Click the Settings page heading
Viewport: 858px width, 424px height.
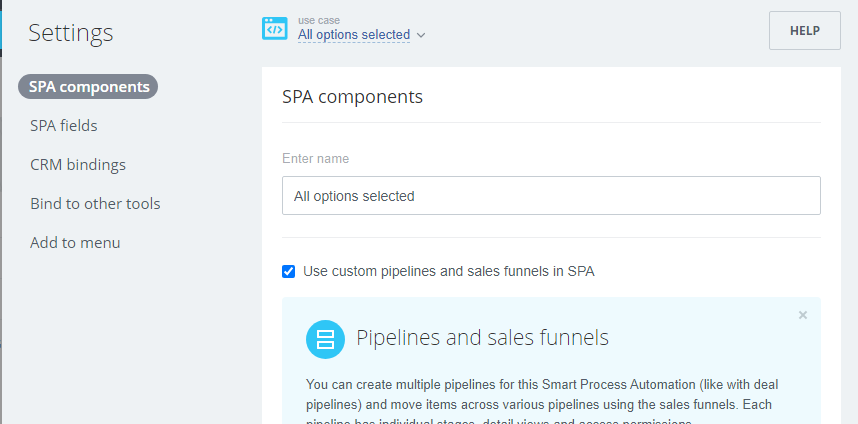pyautogui.click(x=70, y=33)
